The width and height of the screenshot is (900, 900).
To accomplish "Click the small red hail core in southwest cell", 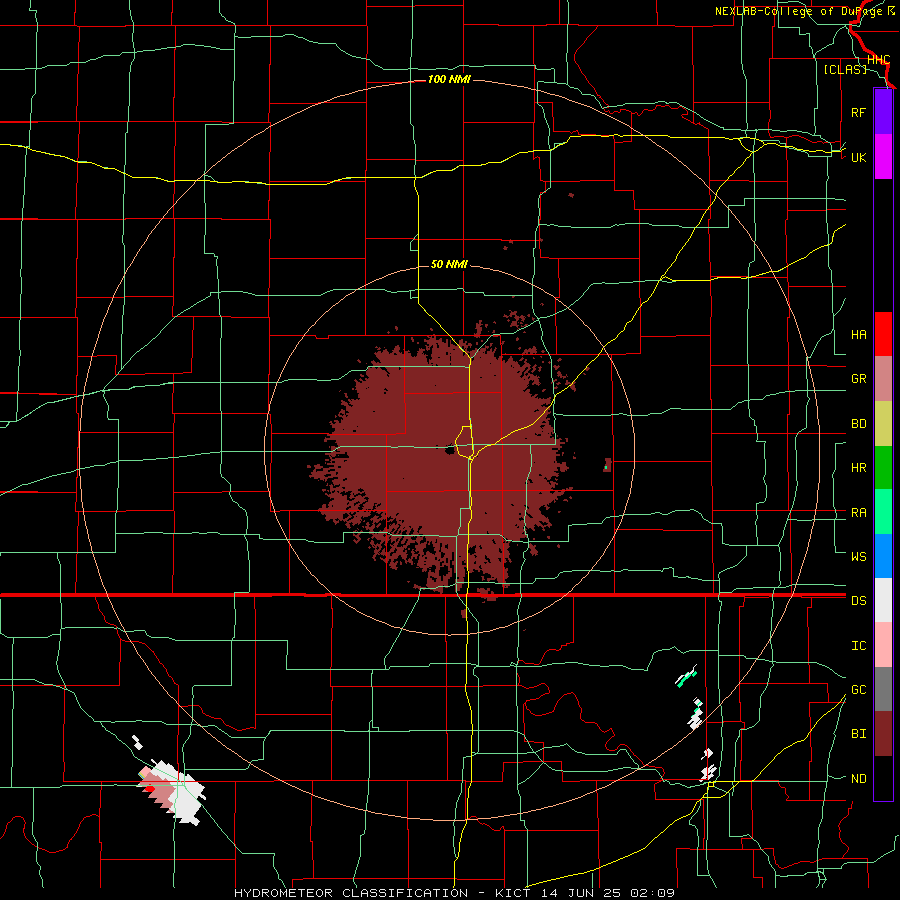I will coord(149,789).
